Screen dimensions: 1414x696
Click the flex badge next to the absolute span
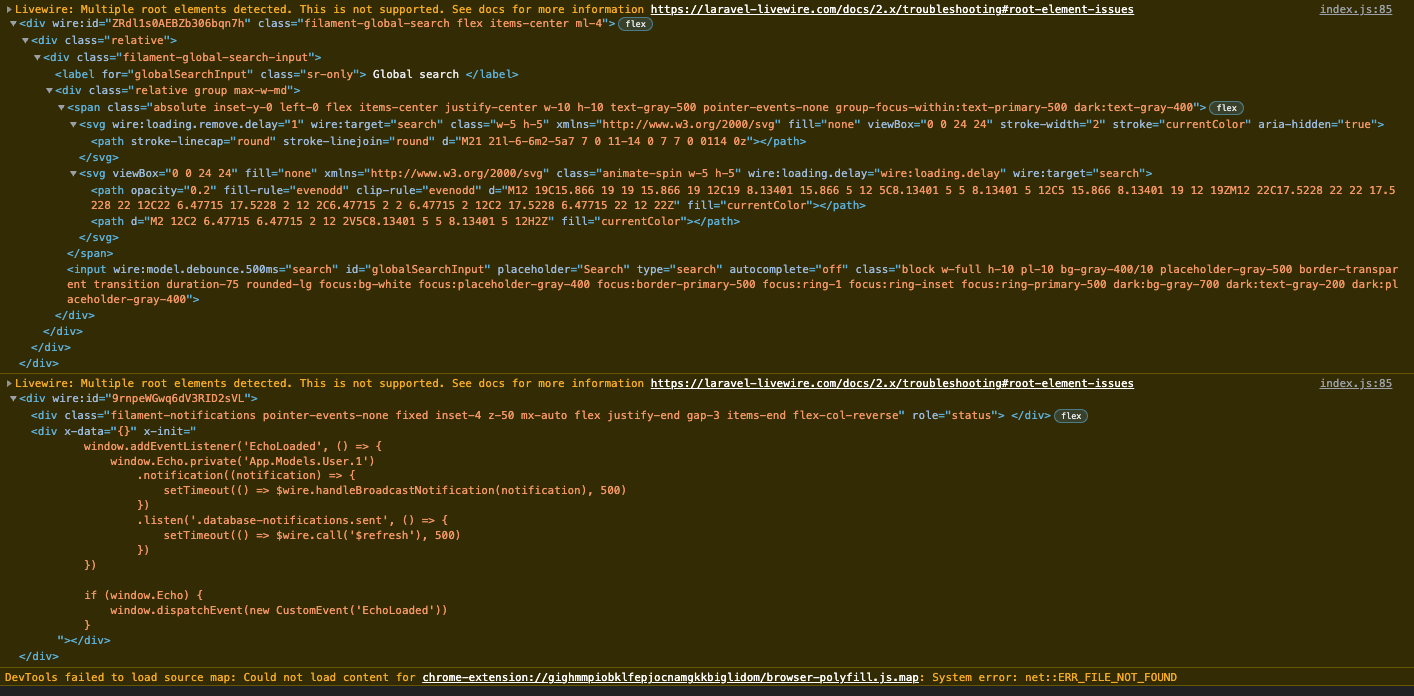click(1226, 107)
